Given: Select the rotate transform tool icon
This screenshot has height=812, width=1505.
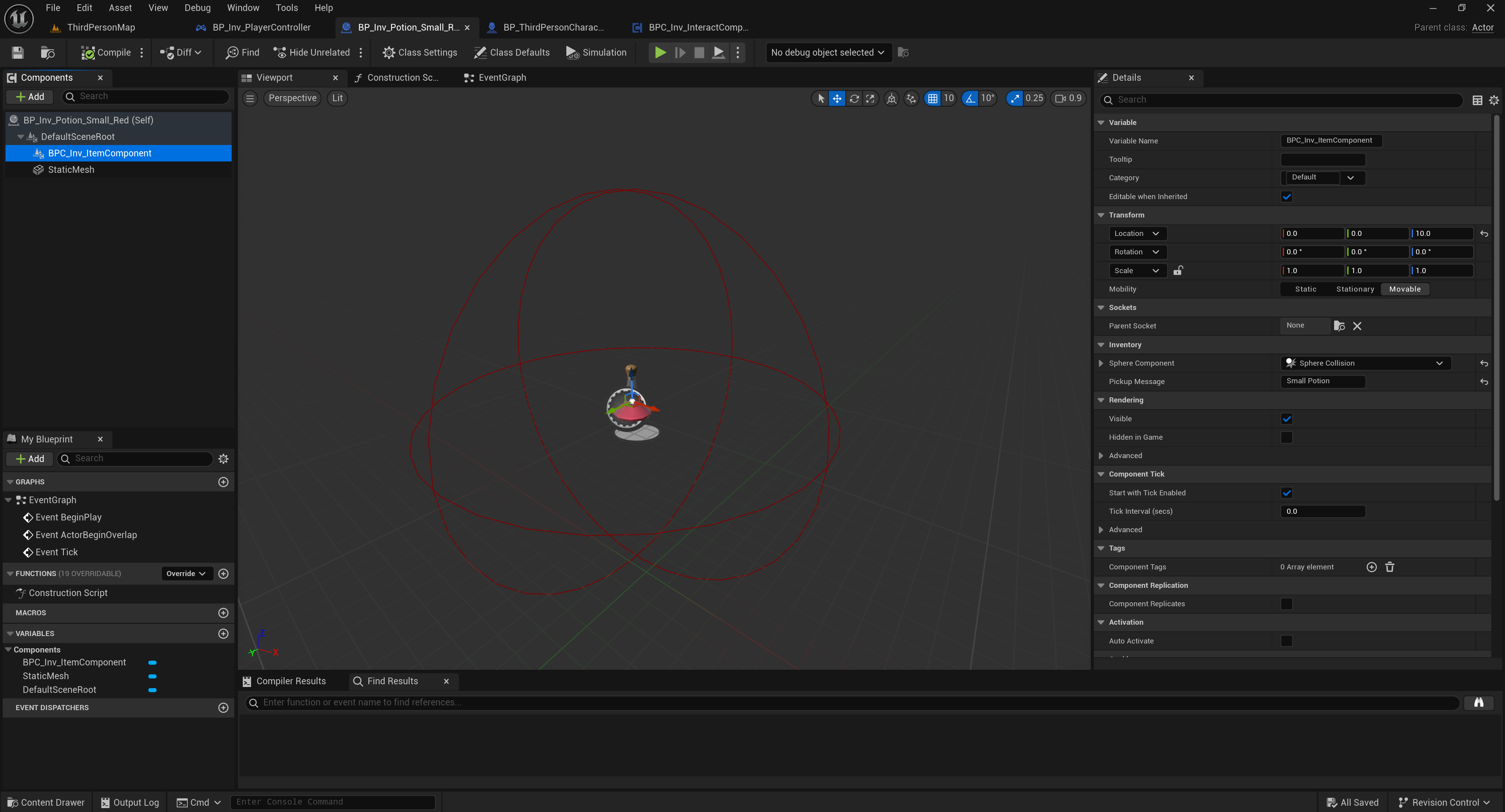Looking at the screenshot, I should point(854,98).
